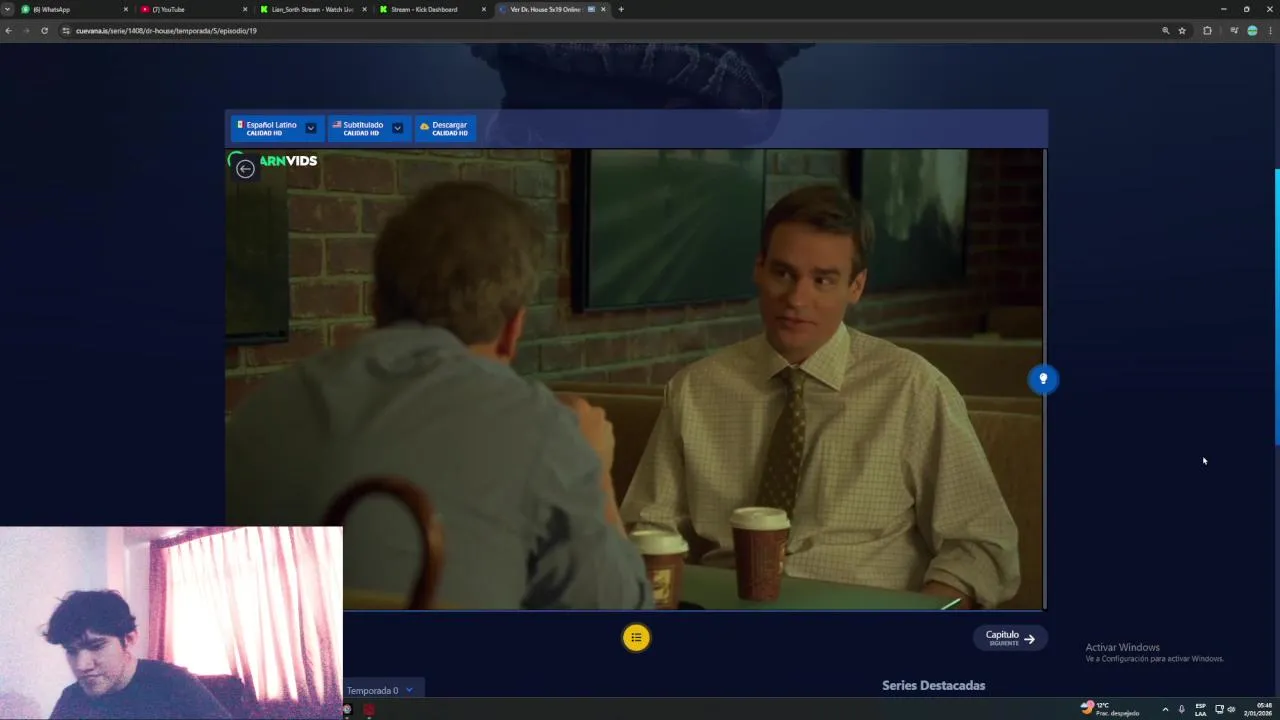Viewport: 1280px width, 720px height.
Task: Open the media controls icon
Action: [1234, 31]
